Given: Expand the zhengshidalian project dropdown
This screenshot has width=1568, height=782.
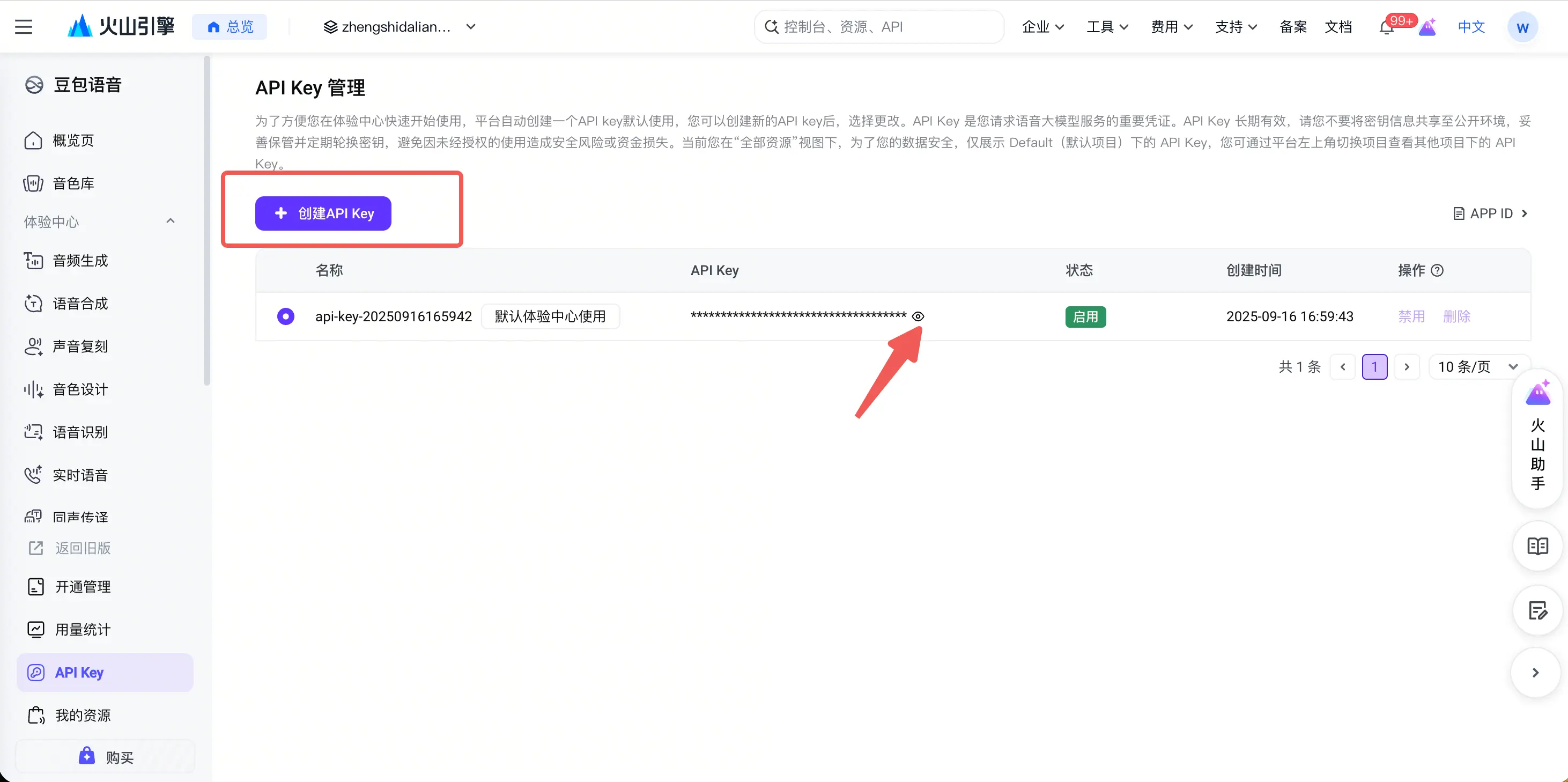Looking at the screenshot, I should pyautogui.click(x=400, y=27).
